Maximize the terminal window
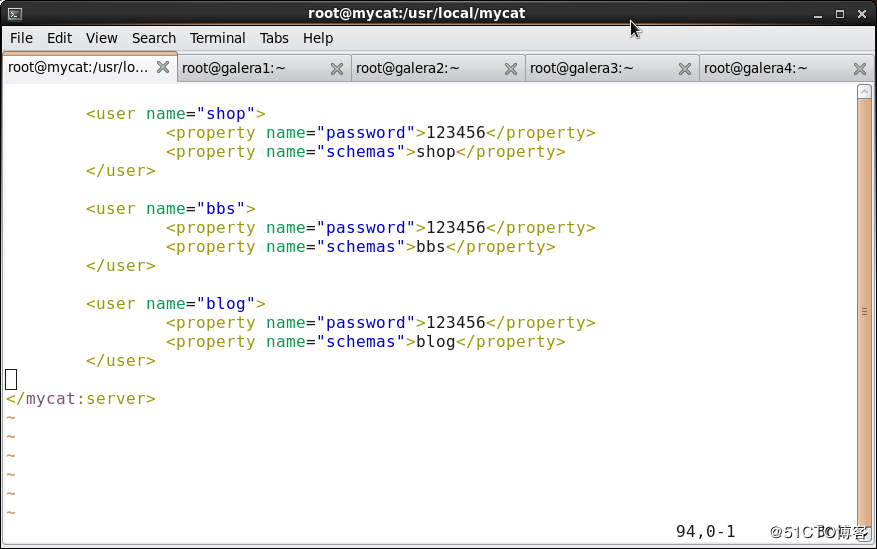Image resolution: width=877 pixels, height=549 pixels. 840,15
